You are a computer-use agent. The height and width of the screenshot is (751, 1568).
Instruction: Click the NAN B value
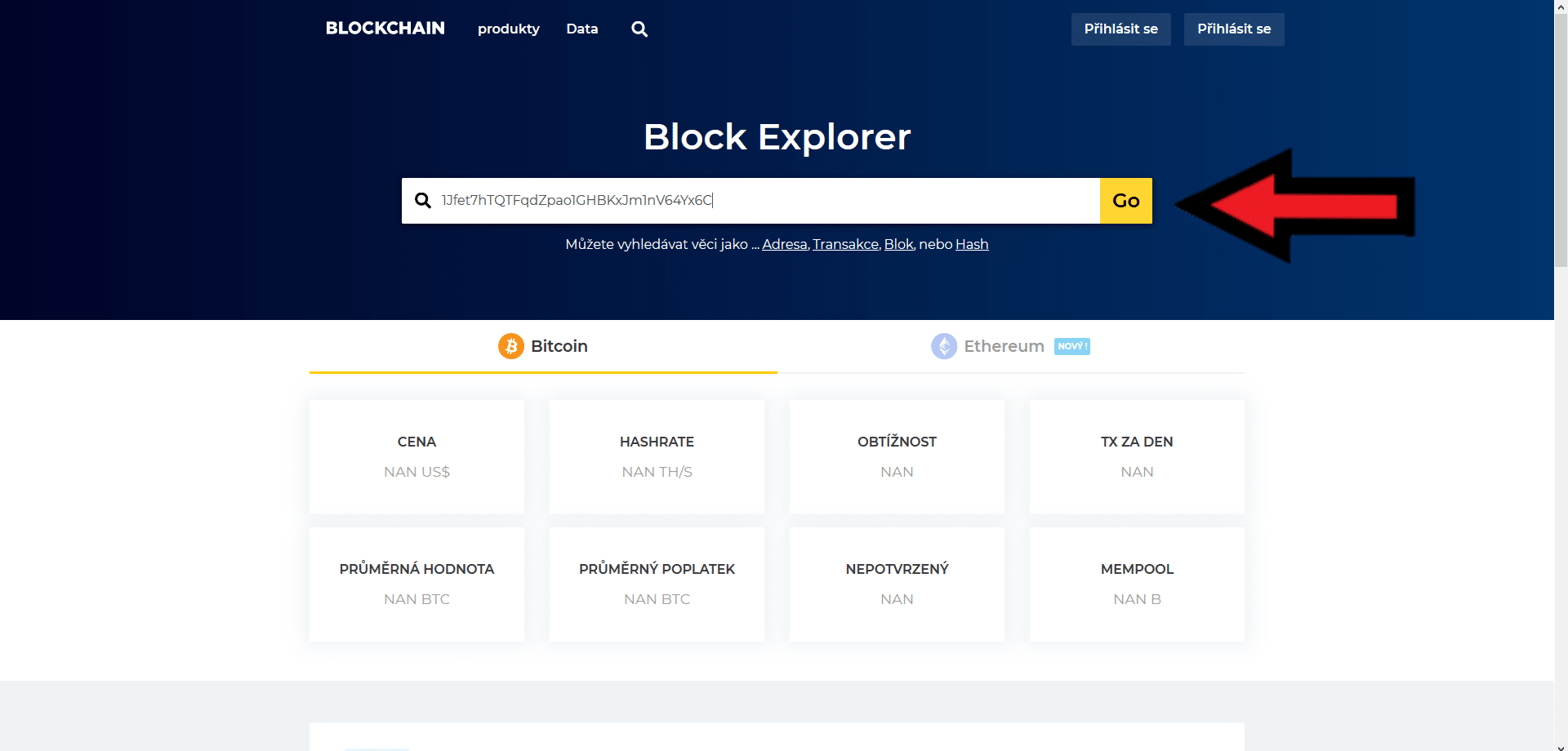point(1137,599)
